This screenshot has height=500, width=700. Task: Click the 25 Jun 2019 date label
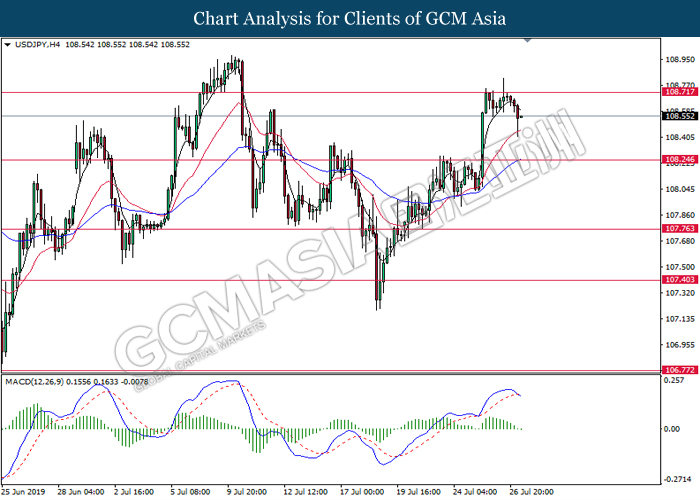tap(24, 492)
